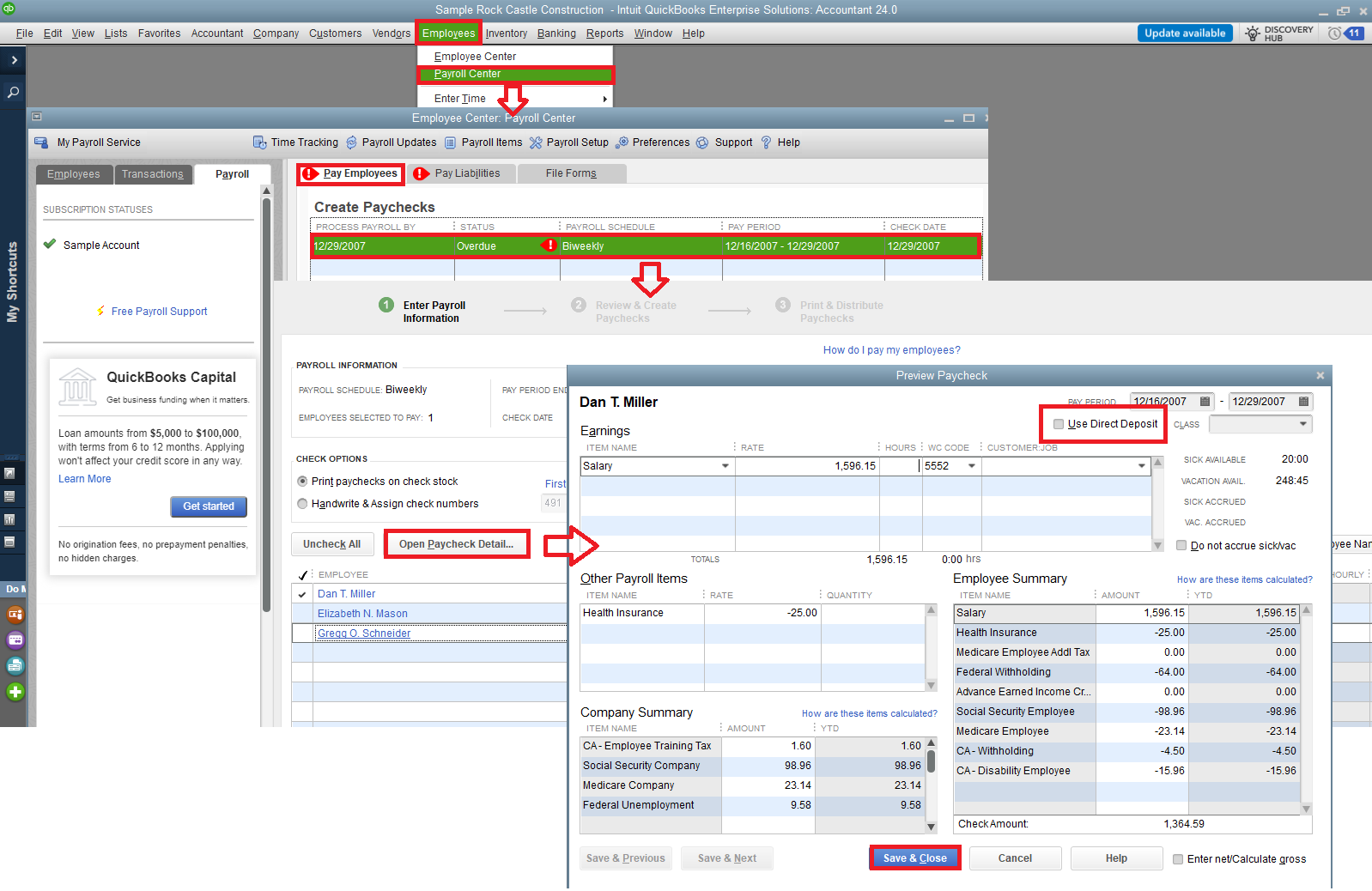Click the Discovery Hub icon
Image resolution: width=1372 pixels, height=891 pixels.
(x=1254, y=33)
